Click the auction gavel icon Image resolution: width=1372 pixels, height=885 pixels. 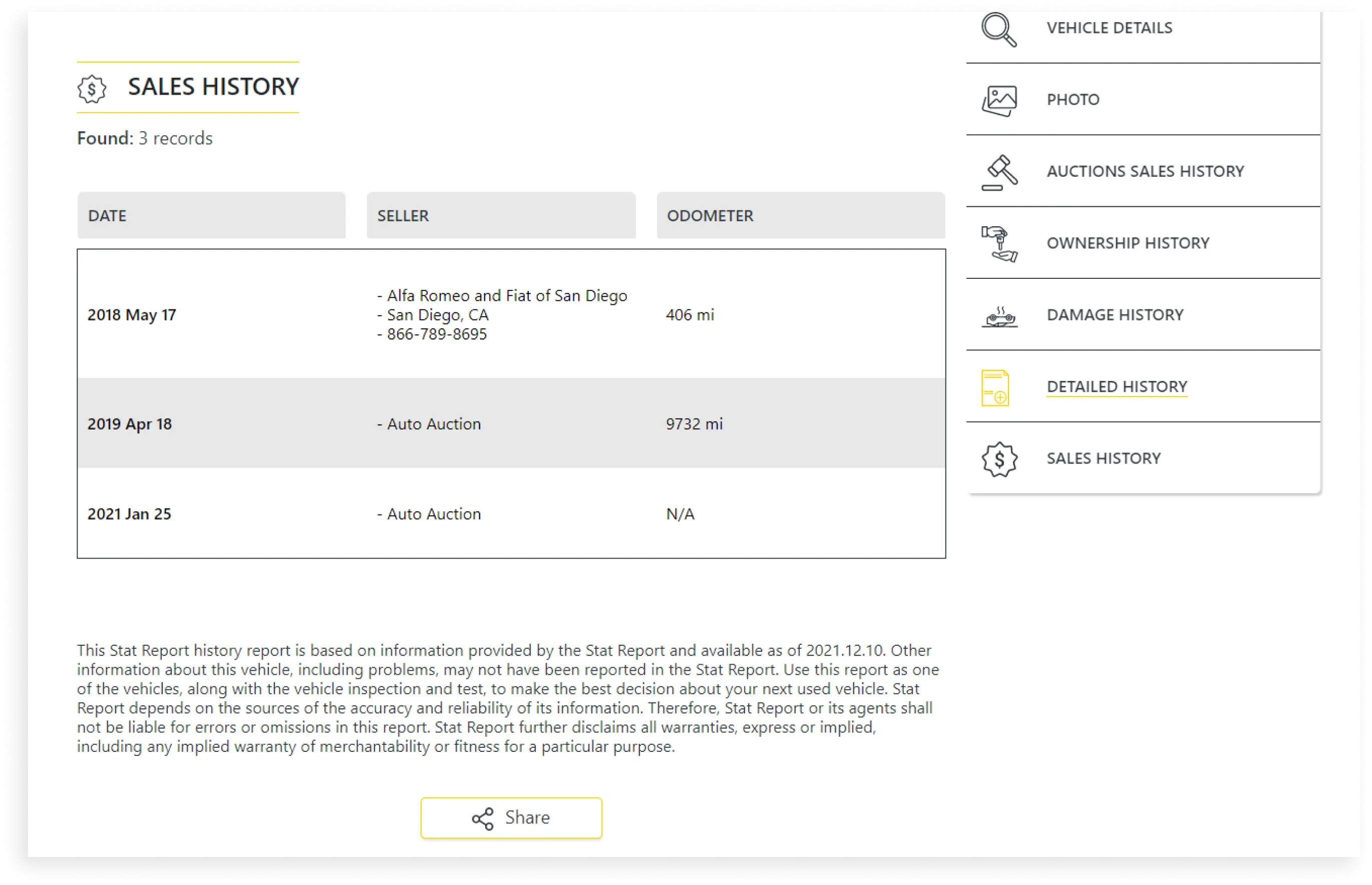coord(999,172)
